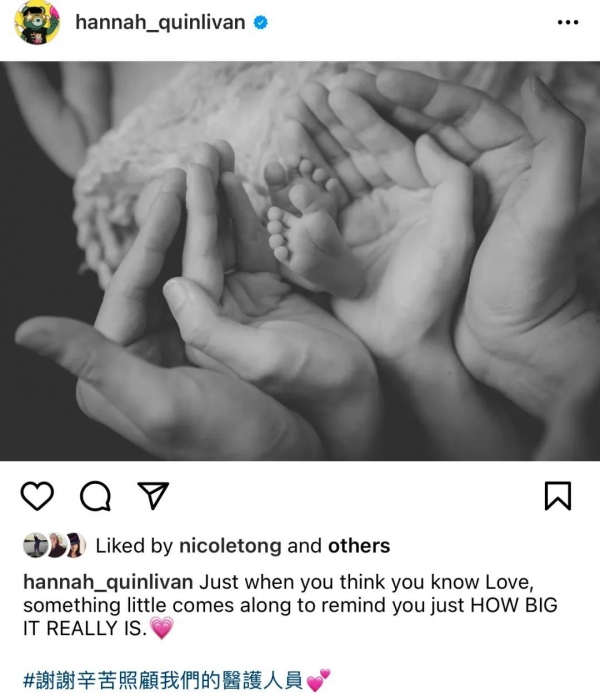Open hannah_quinlivan's profile from the header username
Viewport: 600px width, 696px height.
[160, 22]
